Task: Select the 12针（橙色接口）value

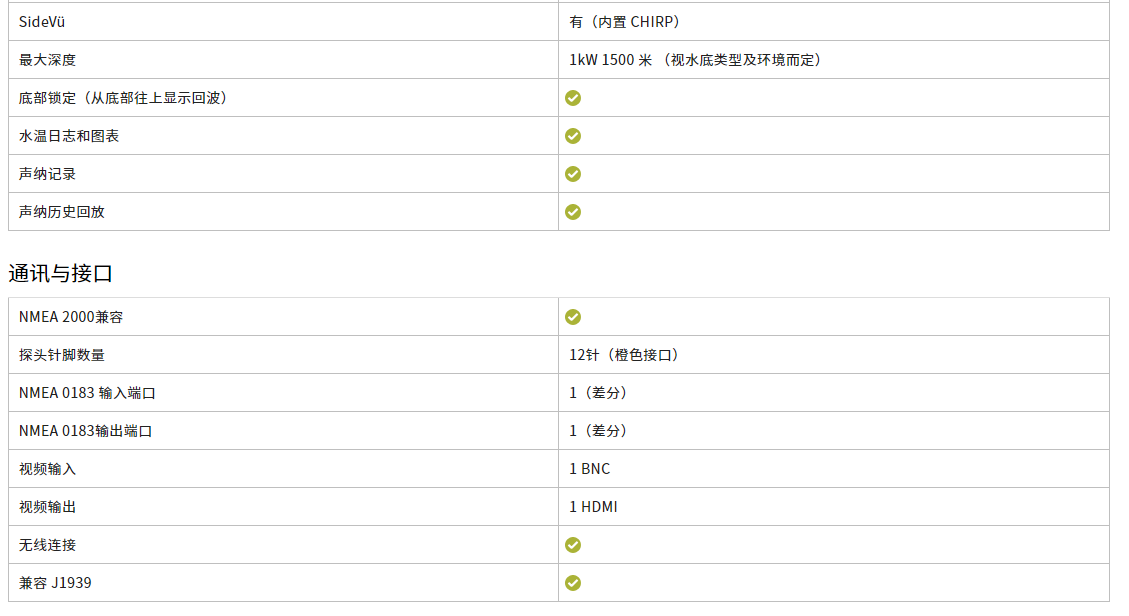Action: point(624,355)
